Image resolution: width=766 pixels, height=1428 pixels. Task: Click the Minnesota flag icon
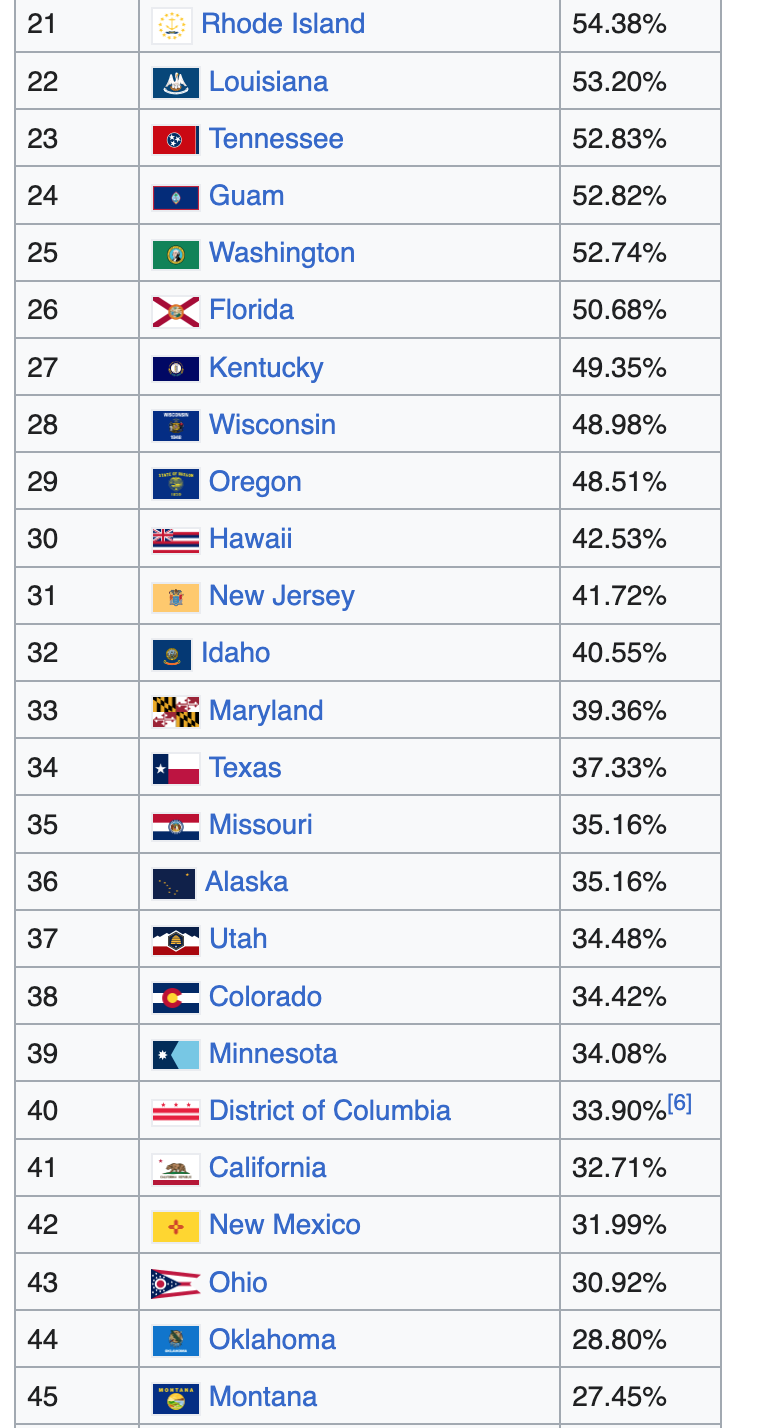(x=176, y=1055)
